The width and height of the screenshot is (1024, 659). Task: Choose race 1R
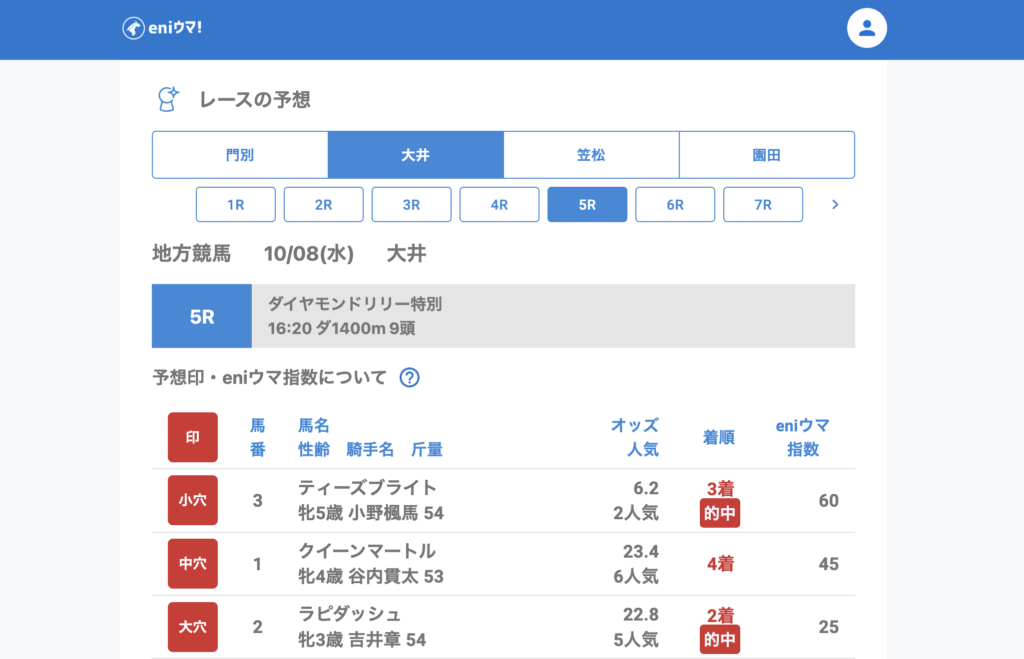click(x=235, y=205)
